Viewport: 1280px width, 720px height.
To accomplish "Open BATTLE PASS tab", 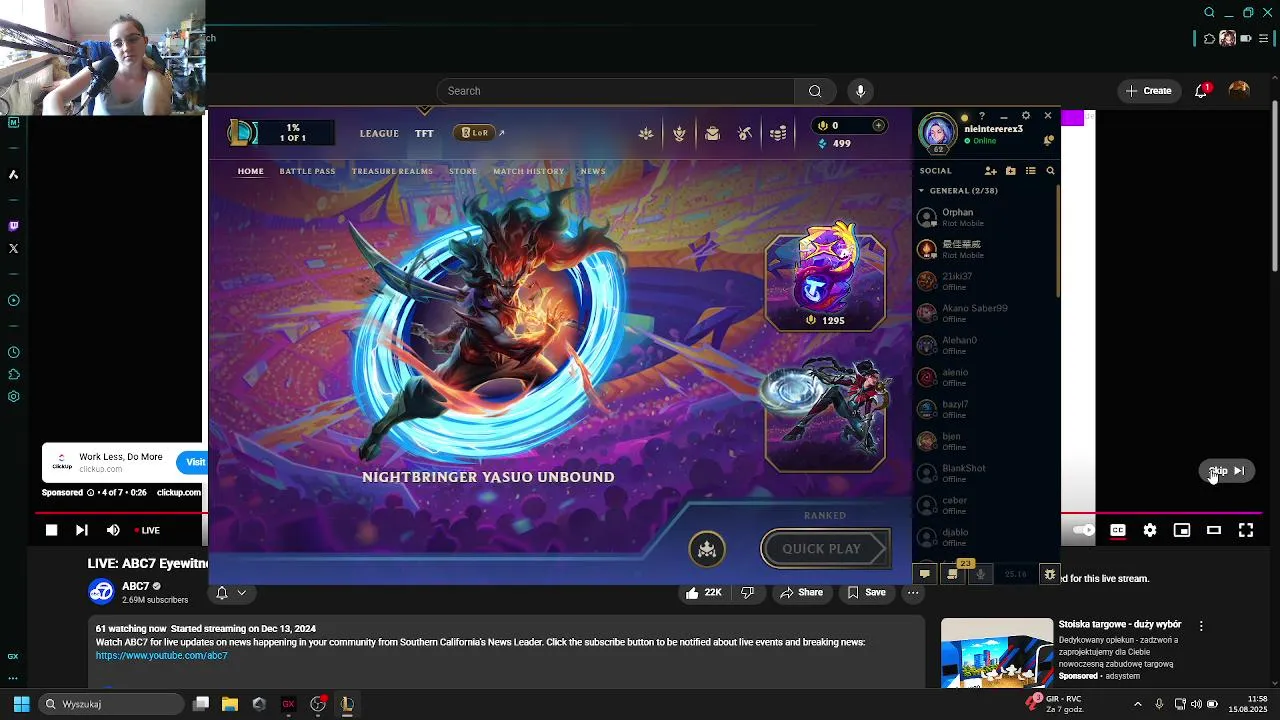I will click(x=307, y=171).
